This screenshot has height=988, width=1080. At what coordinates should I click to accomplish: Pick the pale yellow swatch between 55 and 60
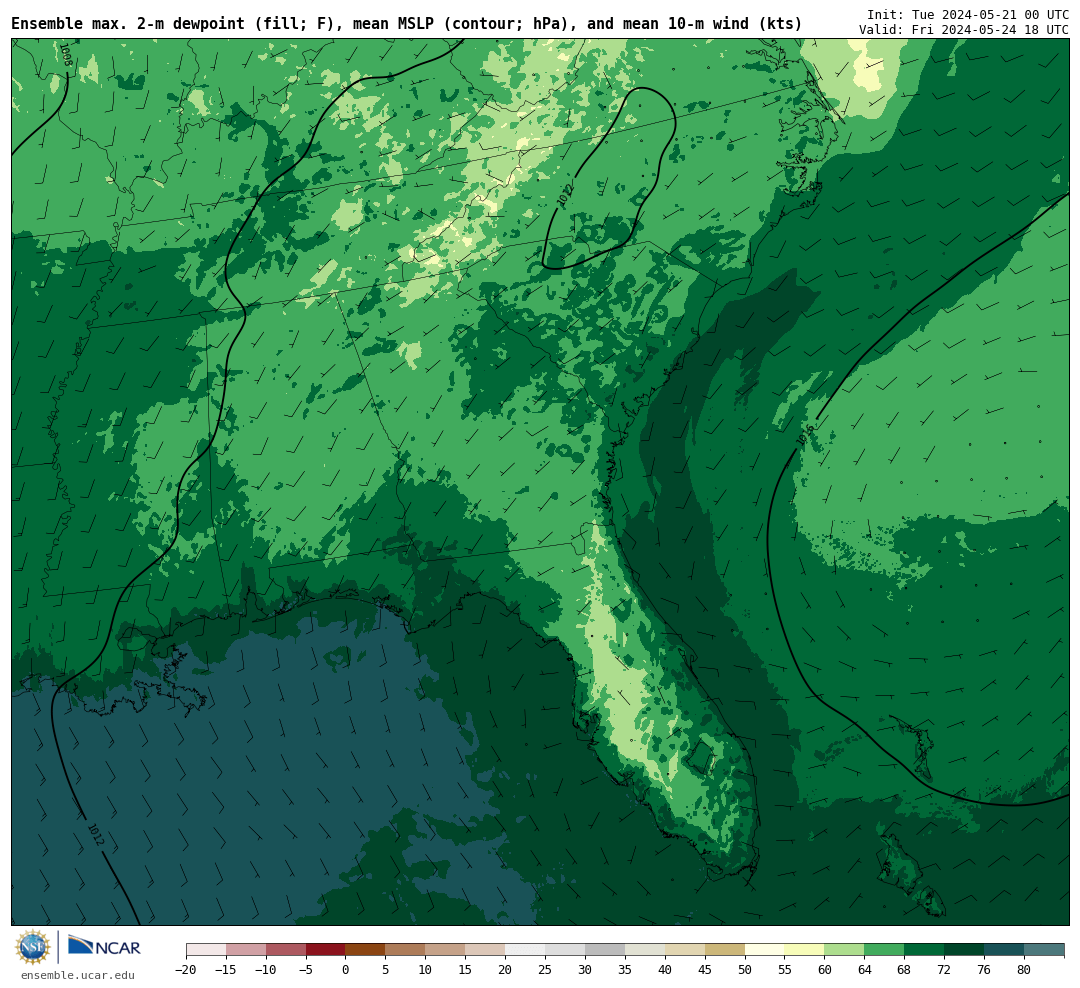pos(805,950)
